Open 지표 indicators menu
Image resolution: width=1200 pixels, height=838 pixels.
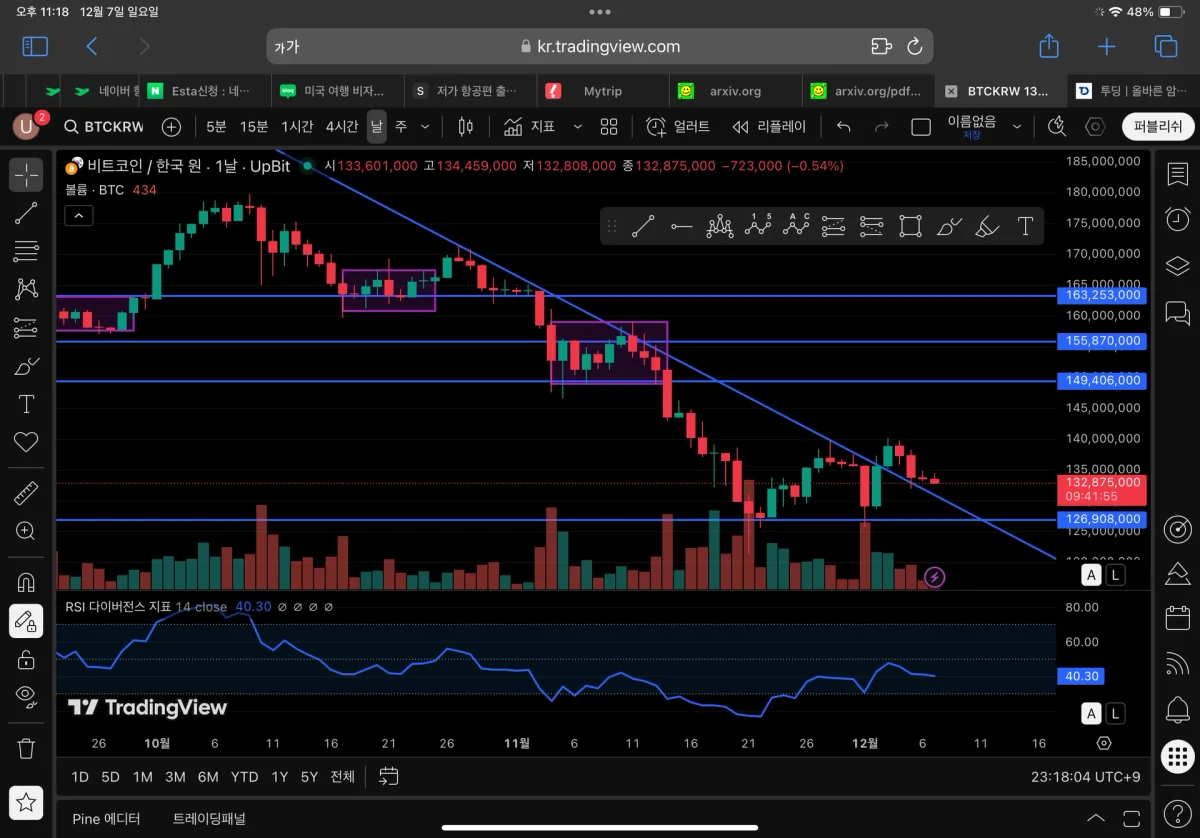[531, 126]
